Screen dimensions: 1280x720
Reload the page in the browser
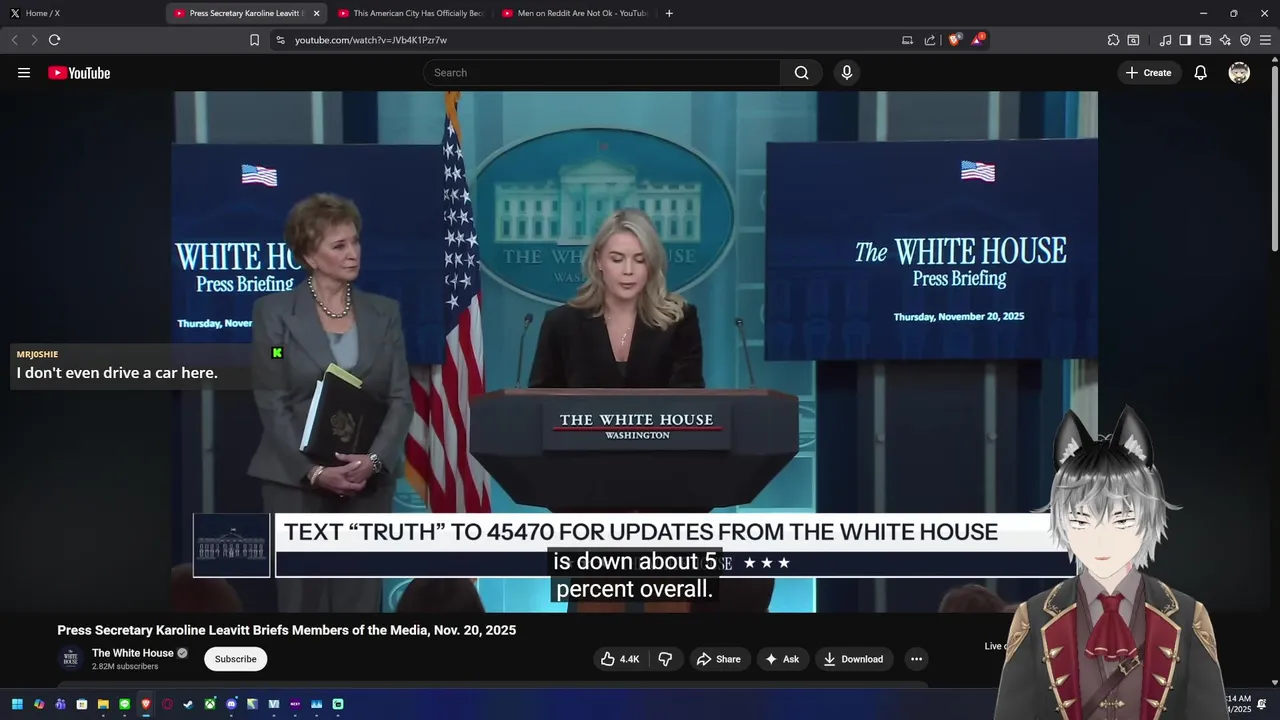pos(54,40)
